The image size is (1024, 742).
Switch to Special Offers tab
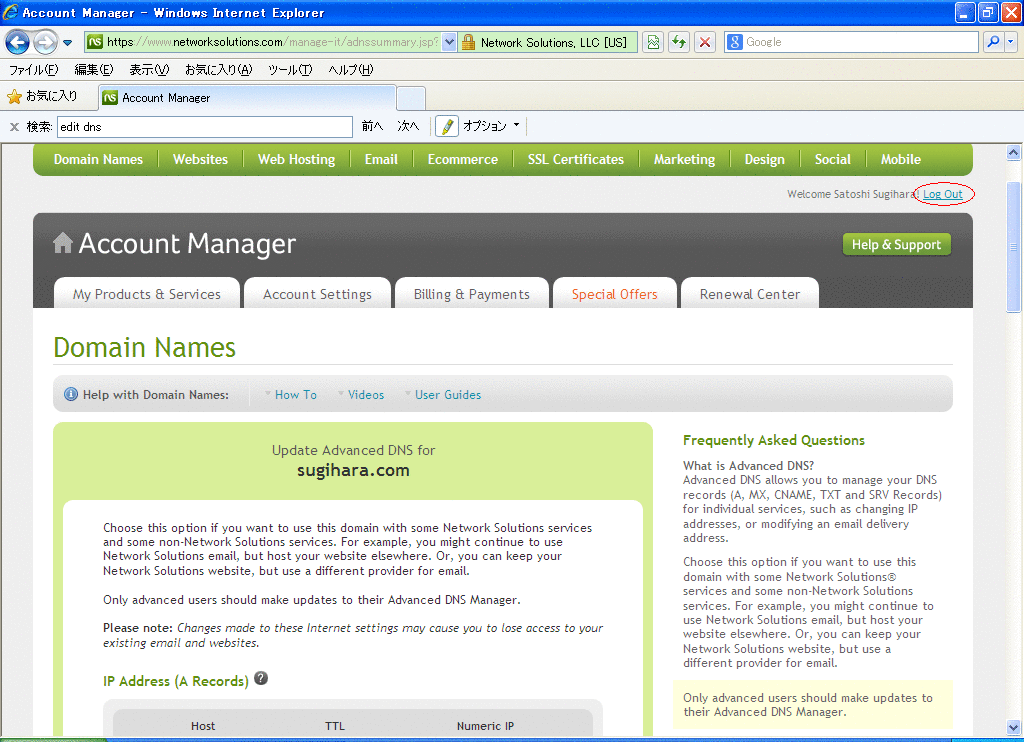615,295
